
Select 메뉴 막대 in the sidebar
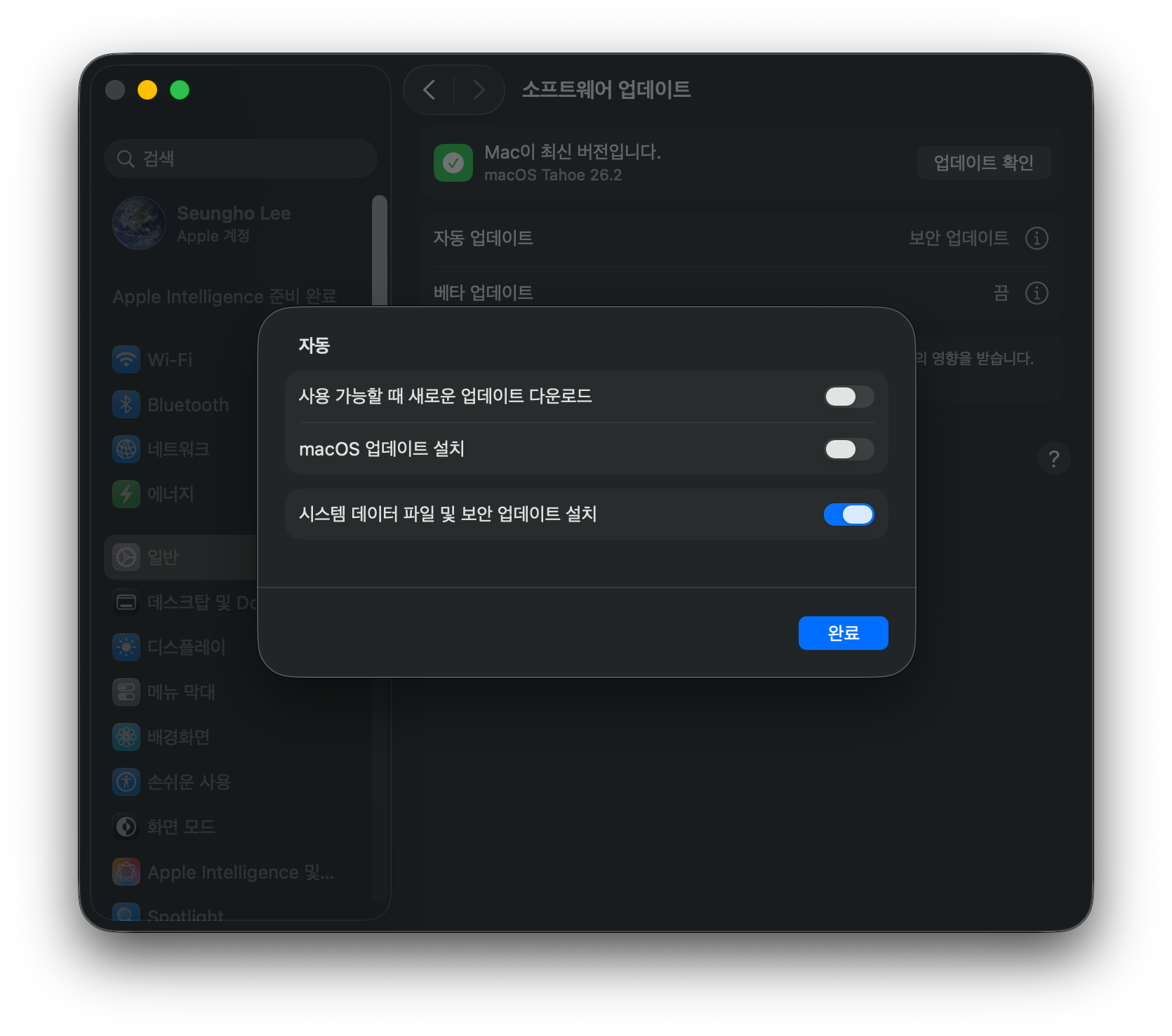click(x=126, y=692)
